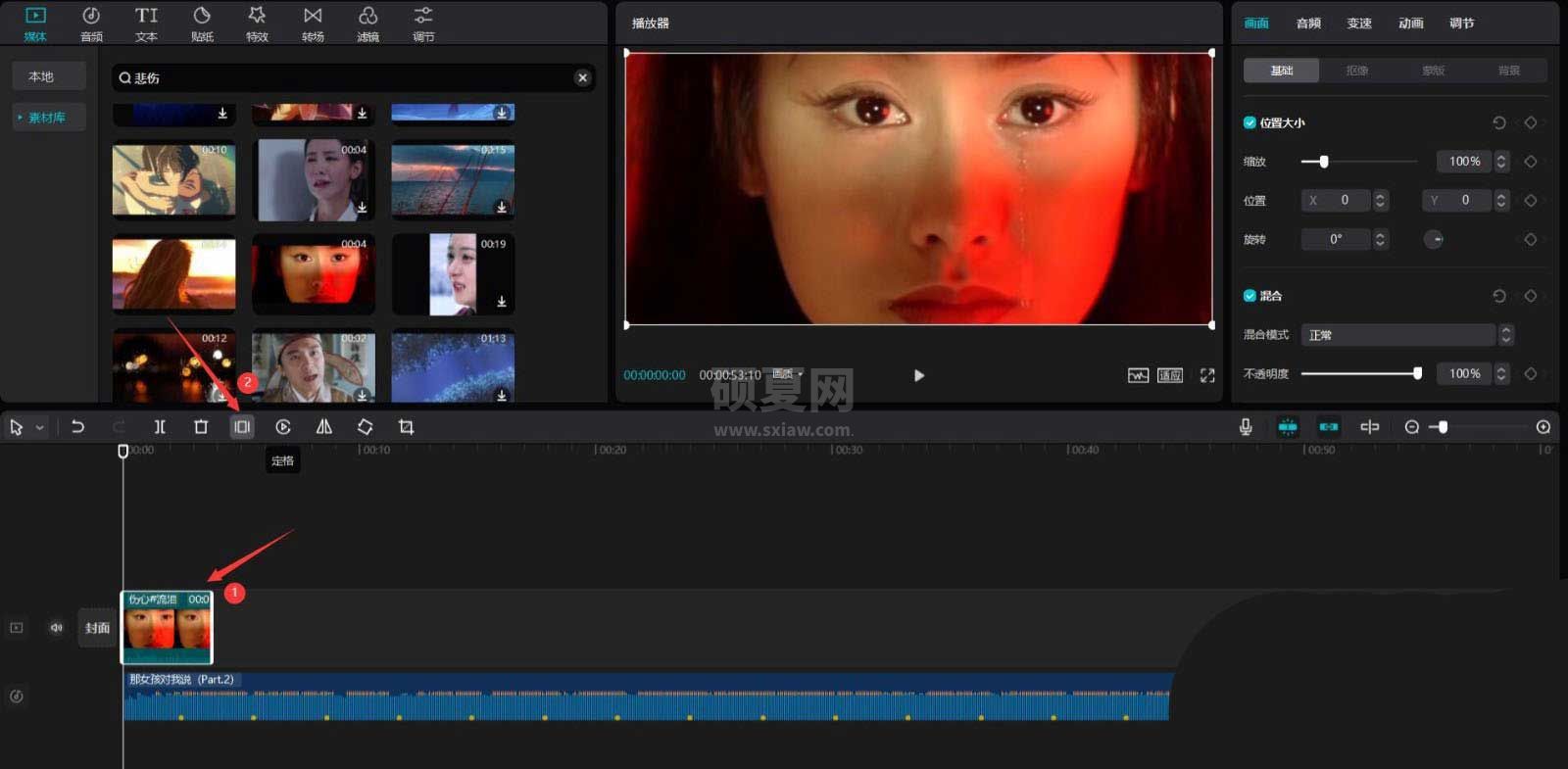Click the rotate icon in timeline toolbar
Image resolution: width=1568 pixels, height=769 pixels.
(365, 427)
